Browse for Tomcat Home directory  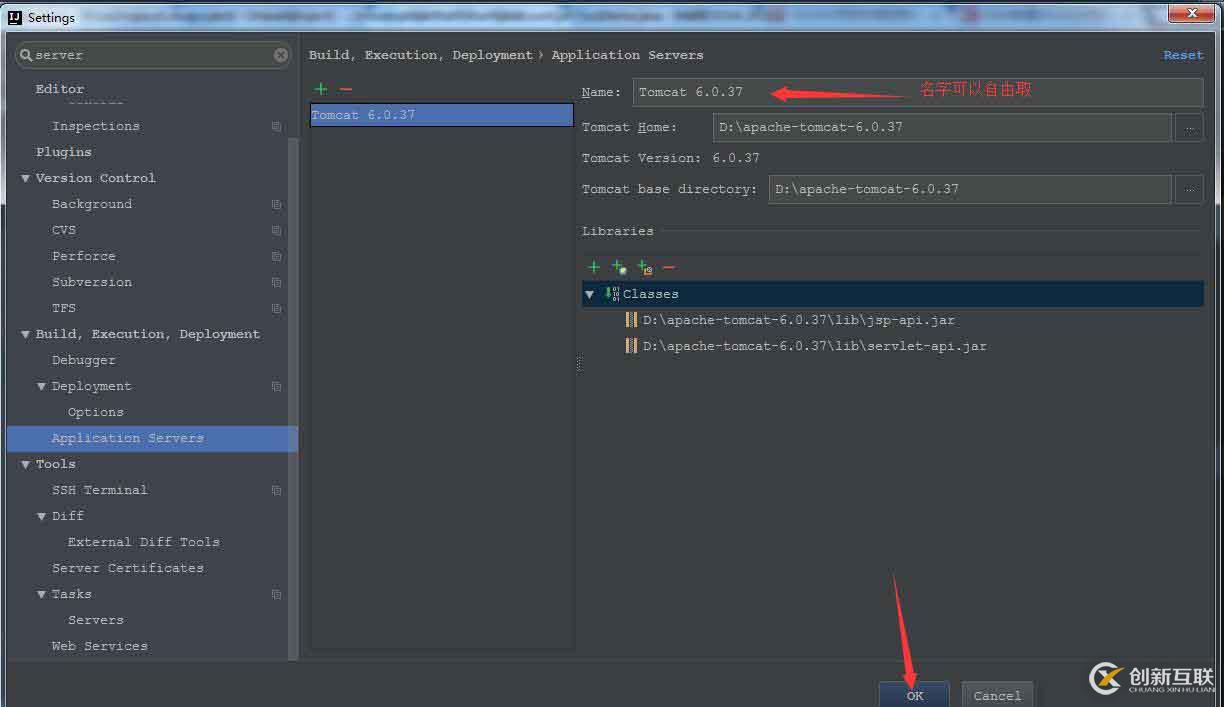[1189, 127]
